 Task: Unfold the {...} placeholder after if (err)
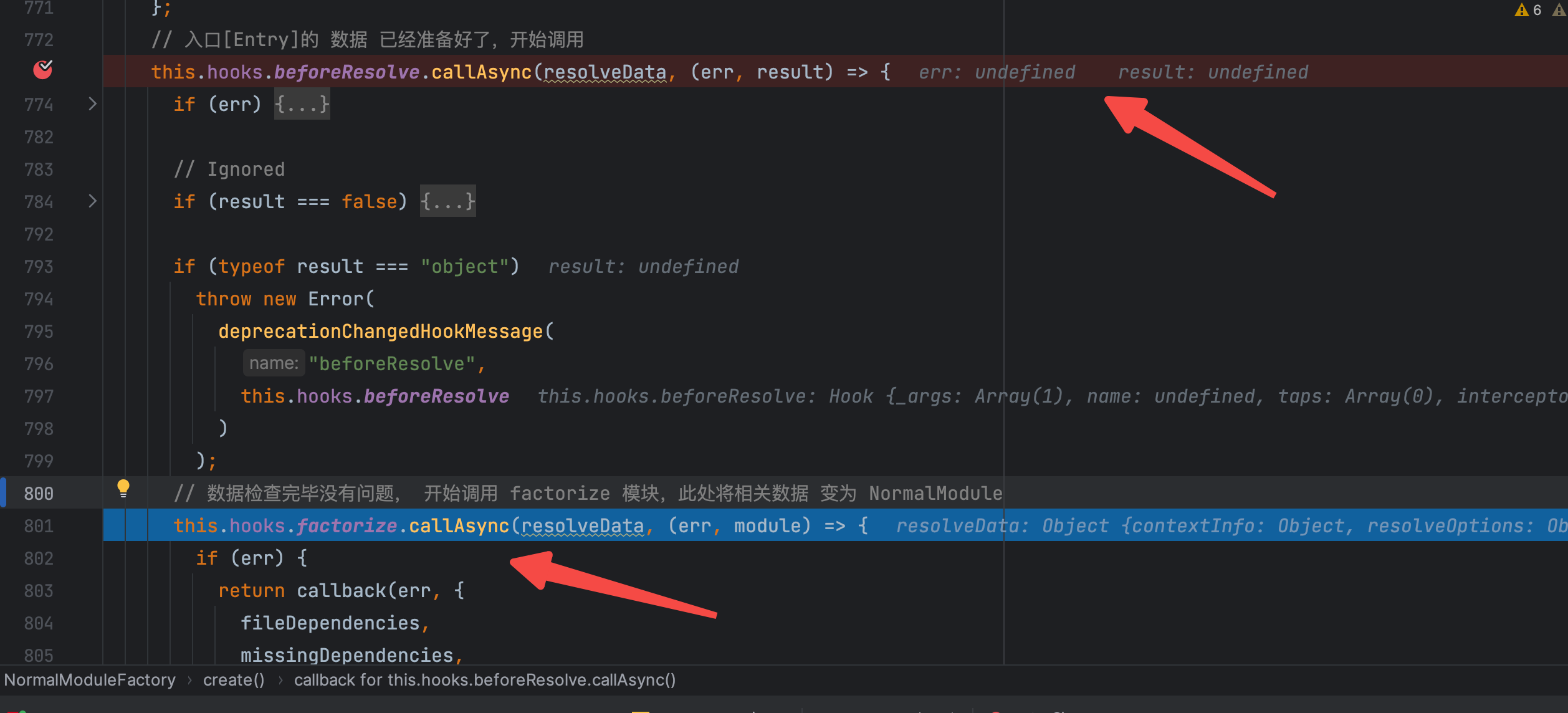tap(302, 104)
